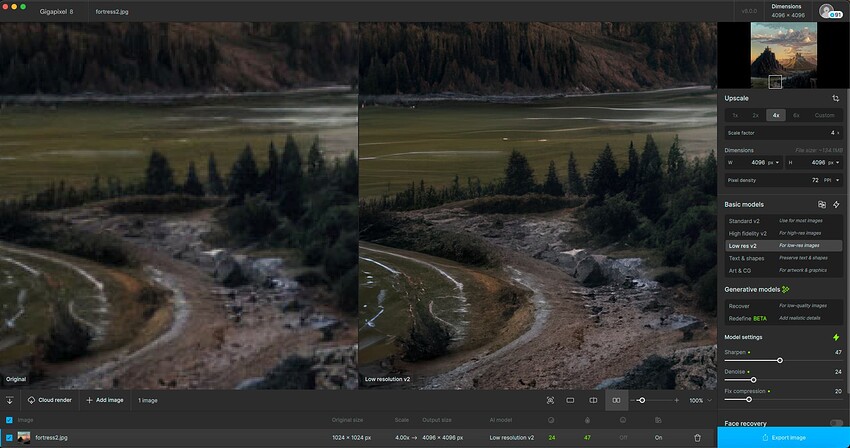Click the fortress2.jpg row thumbnail
Screen dimensions: 850x448
[24, 438]
